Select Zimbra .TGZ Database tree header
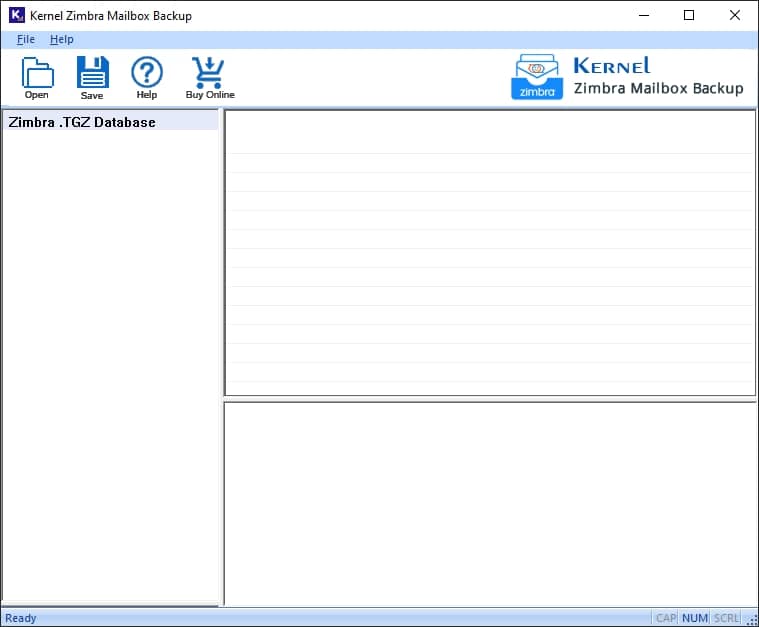 [x=110, y=122]
